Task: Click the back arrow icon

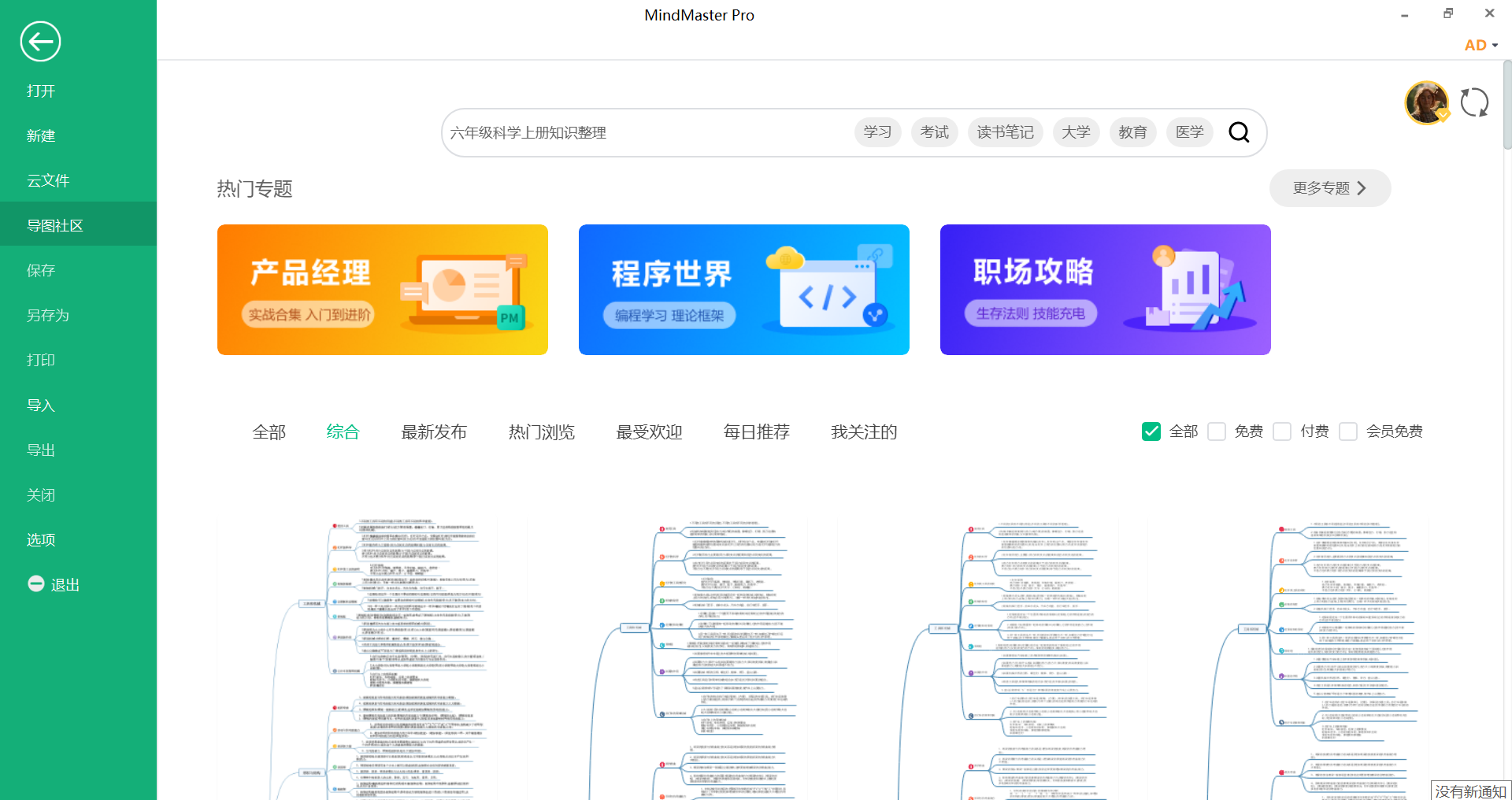Action: [x=40, y=42]
